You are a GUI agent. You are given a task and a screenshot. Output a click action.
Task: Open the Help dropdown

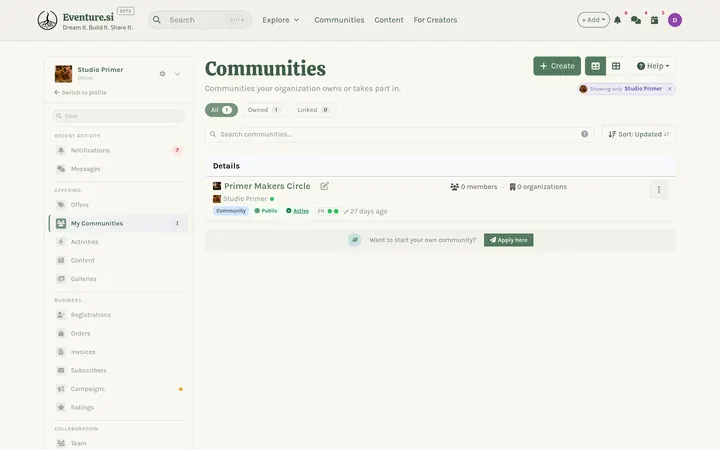click(652, 66)
